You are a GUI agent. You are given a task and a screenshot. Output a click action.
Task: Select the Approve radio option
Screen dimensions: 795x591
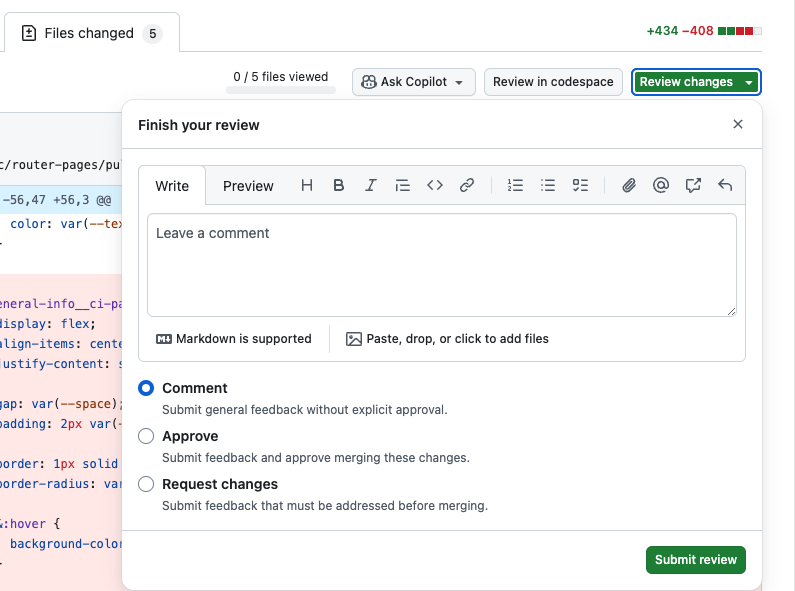pyautogui.click(x=146, y=436)
